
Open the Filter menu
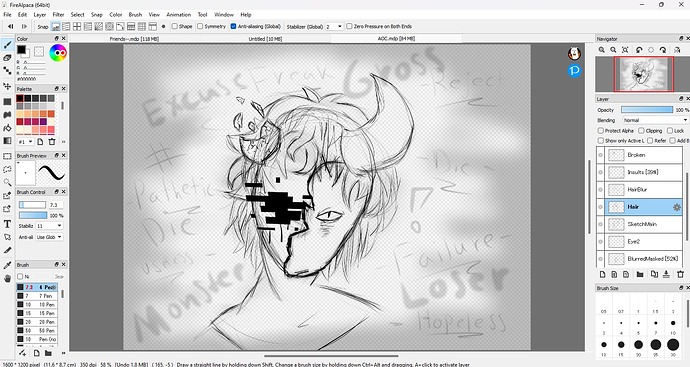click(59, 15)
